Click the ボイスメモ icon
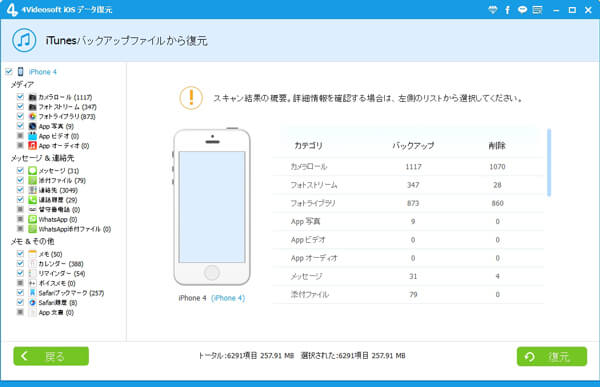 [33, 283]
